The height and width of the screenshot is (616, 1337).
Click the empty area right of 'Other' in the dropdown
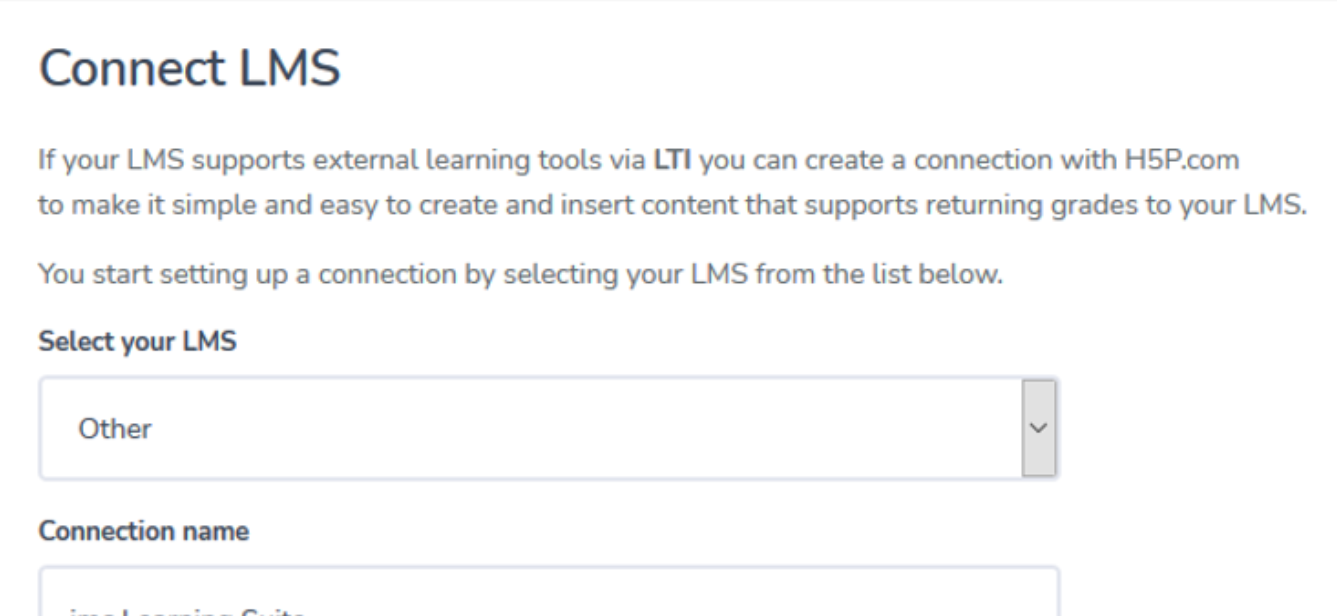coord(600,428)
